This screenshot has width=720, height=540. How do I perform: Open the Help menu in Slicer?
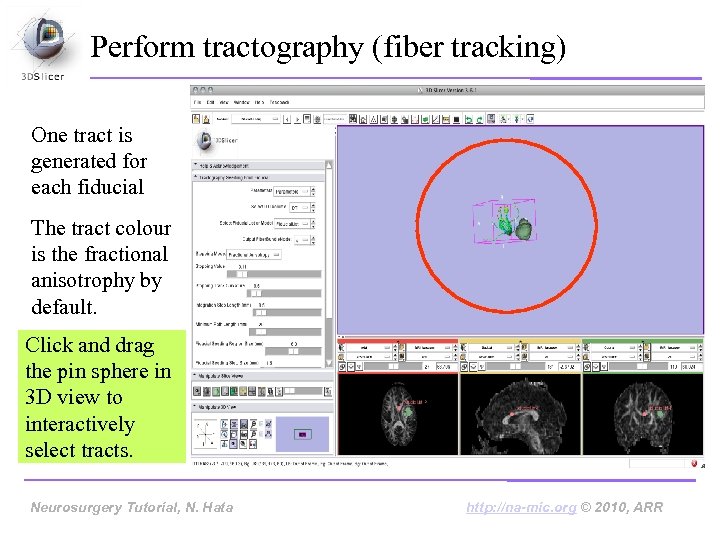point(259,102)
